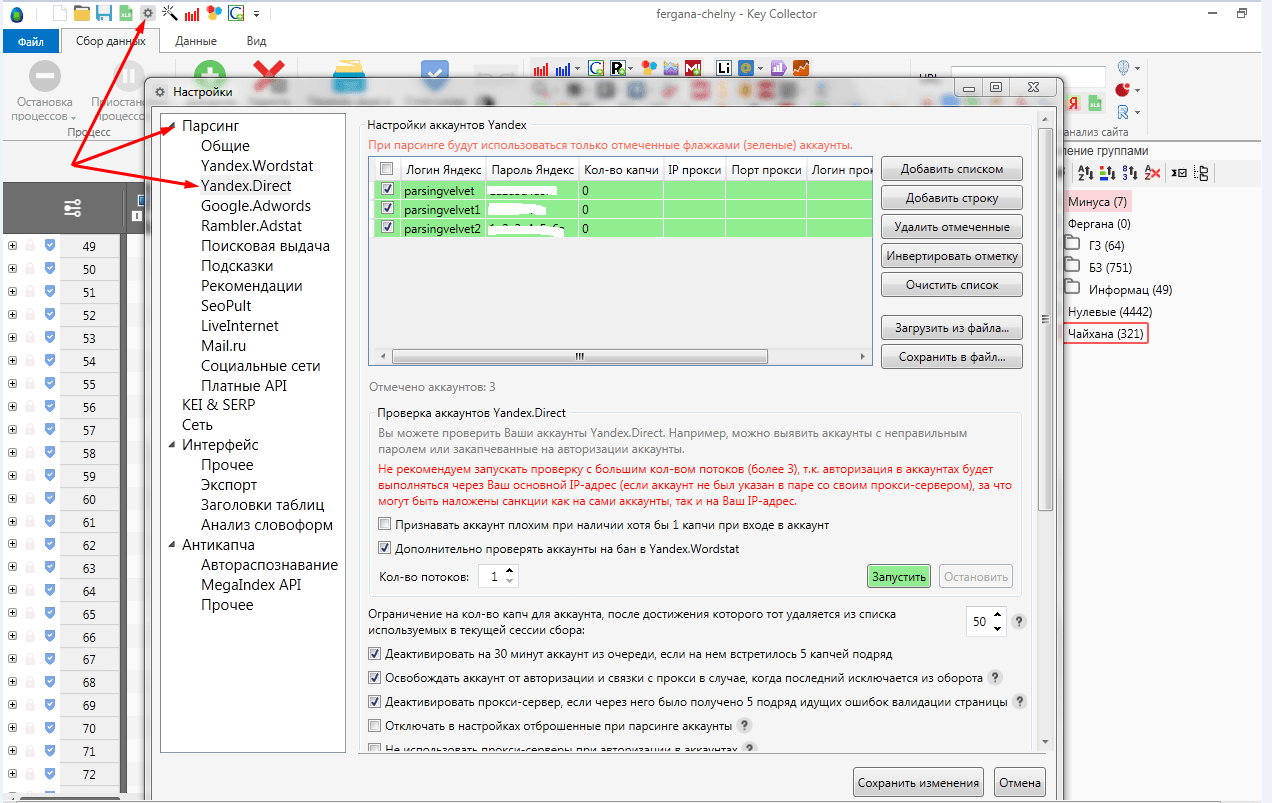Click the column settings sliders icon in table header
Viewport: 1272px width, 803px height.
72,208
